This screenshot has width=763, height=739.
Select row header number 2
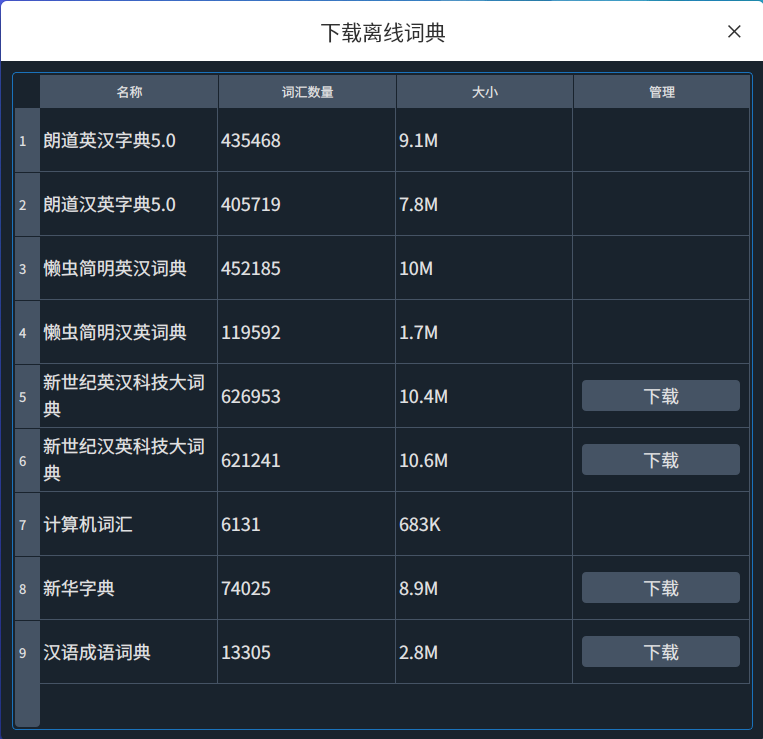[27, 204]
